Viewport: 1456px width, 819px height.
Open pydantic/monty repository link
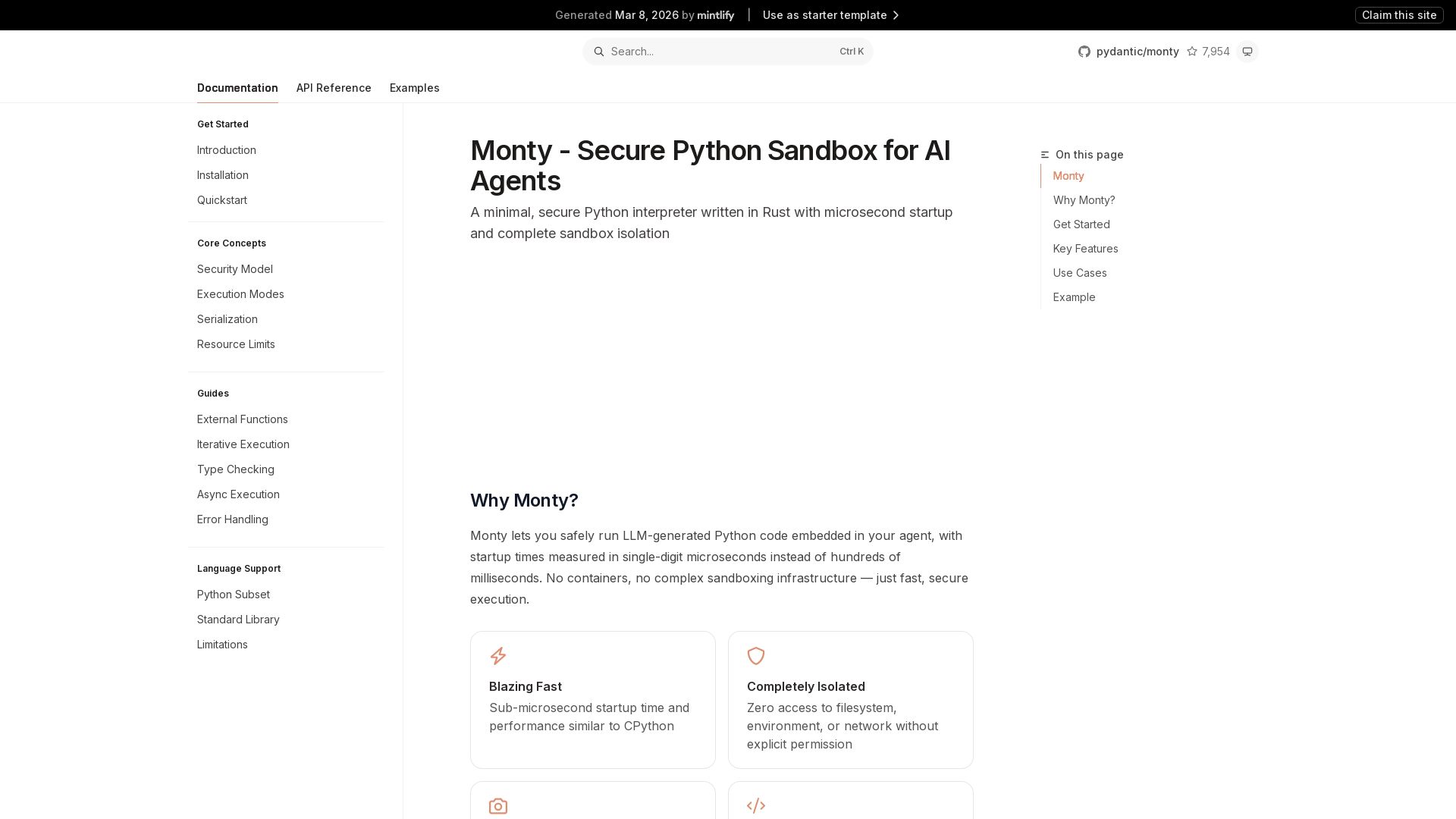point(1137,52)
